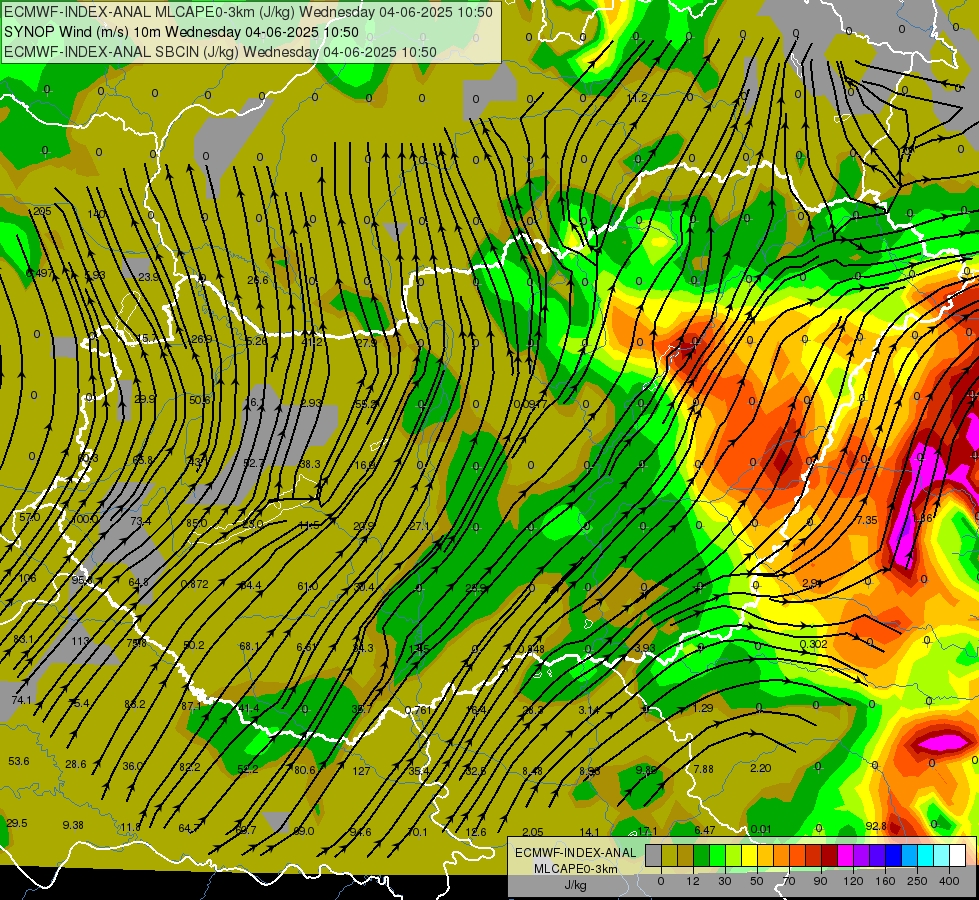The height and width of the screenshot is (900, 979).
Task: Click the station value 205
Action: (x=42, y=211)
